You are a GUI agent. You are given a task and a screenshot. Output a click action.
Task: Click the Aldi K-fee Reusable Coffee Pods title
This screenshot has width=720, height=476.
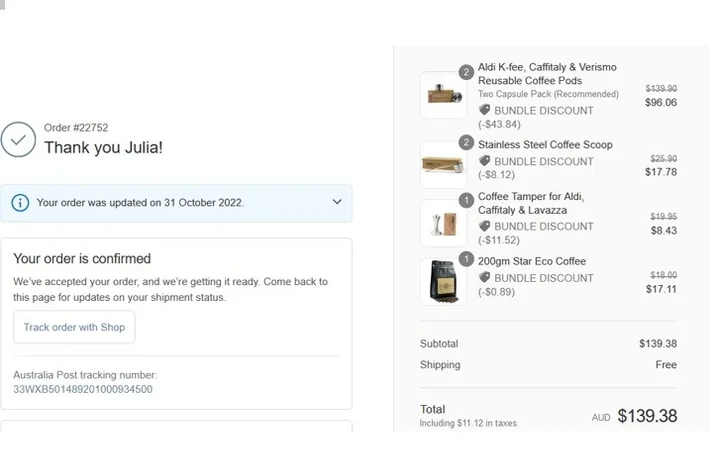coord(547,74)
